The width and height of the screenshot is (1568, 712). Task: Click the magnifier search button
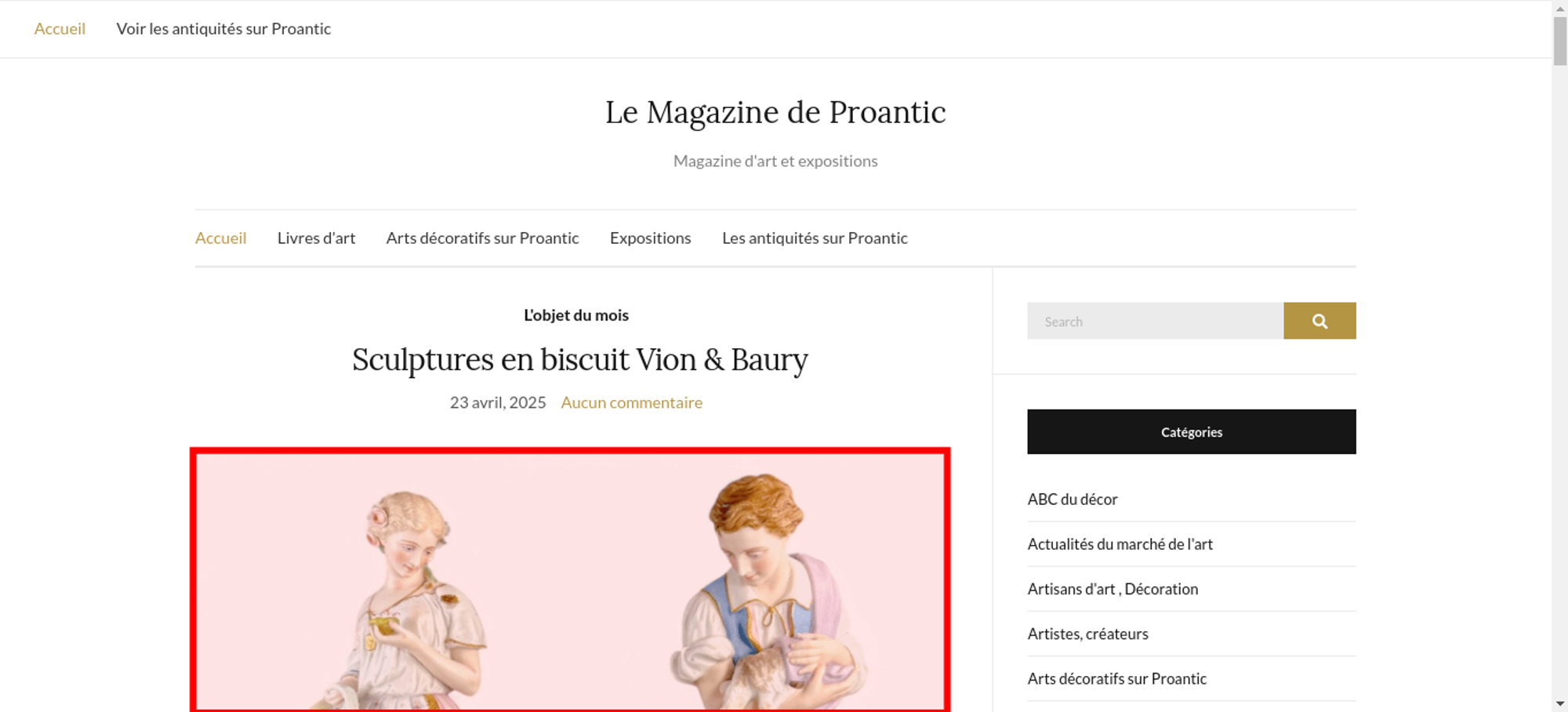point(1319,321)
